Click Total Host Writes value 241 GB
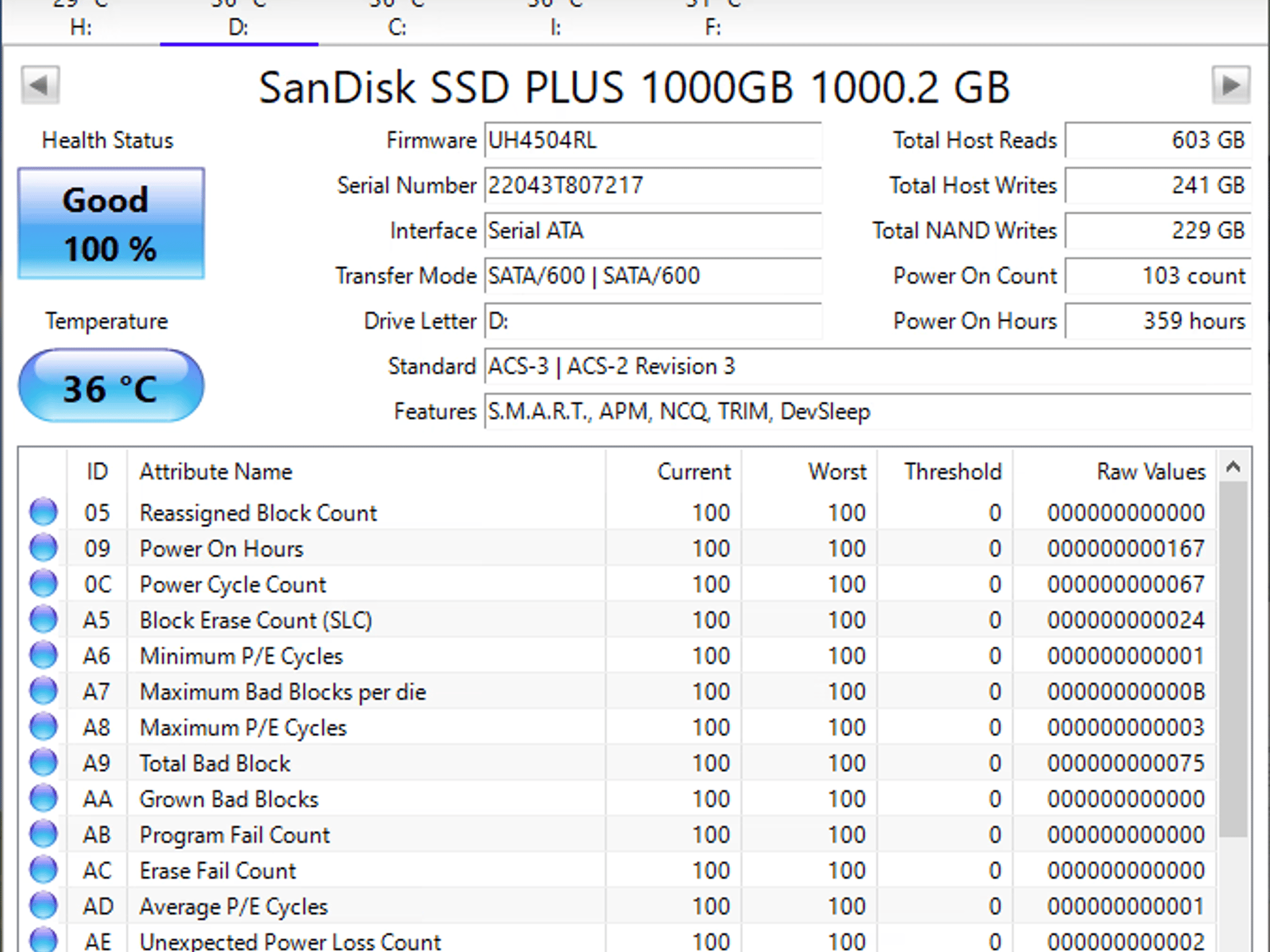 [1158, 186]
